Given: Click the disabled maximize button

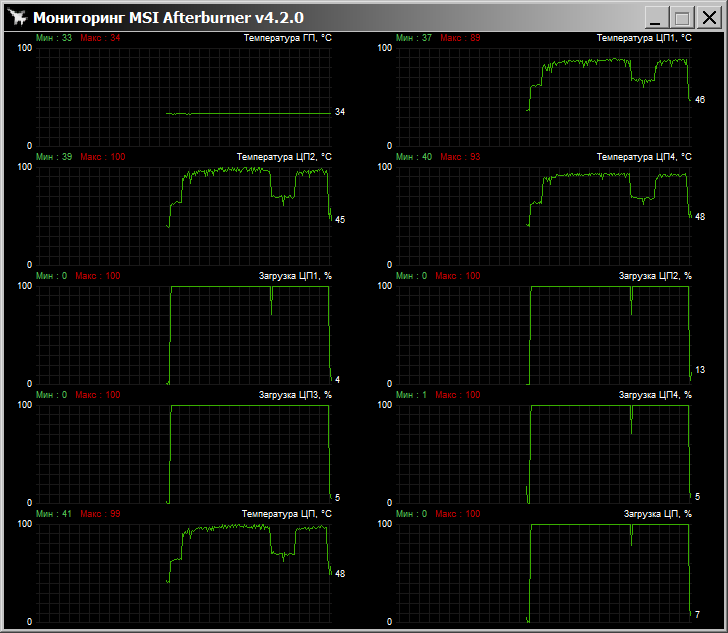Looking at the screenshot, I should (x=682, y=18).
